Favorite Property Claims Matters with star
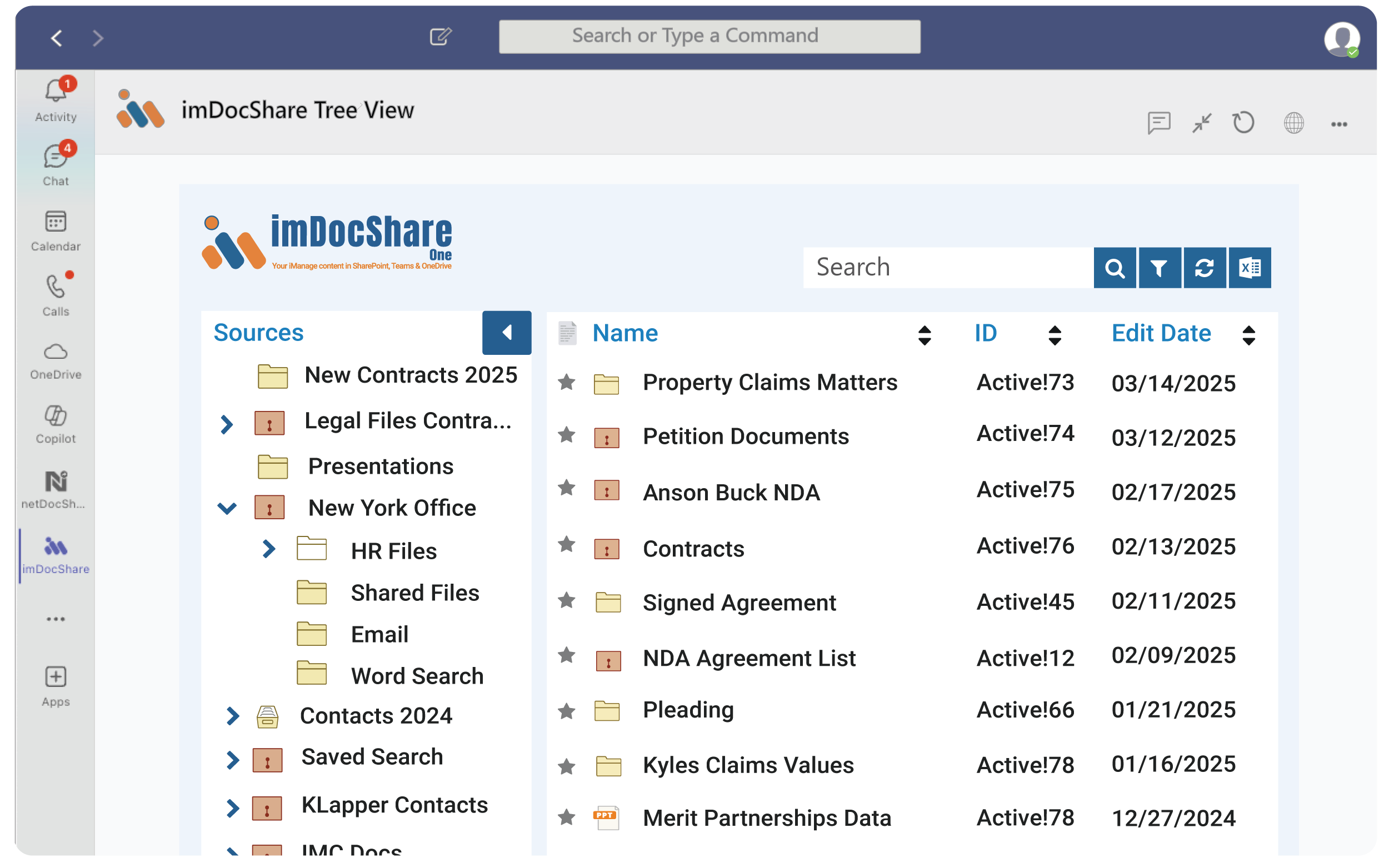 click(567, 382)
